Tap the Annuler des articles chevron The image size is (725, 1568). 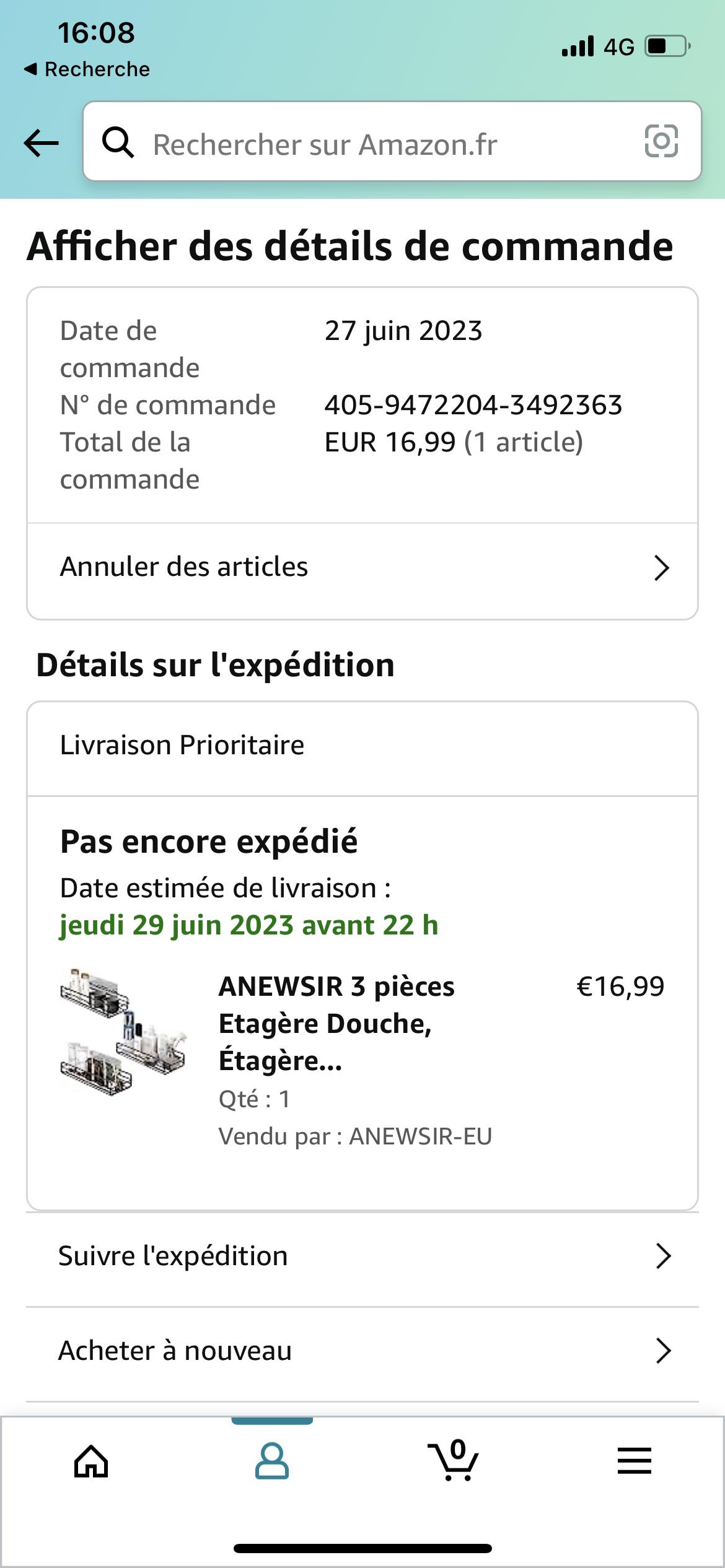[662, 568]
